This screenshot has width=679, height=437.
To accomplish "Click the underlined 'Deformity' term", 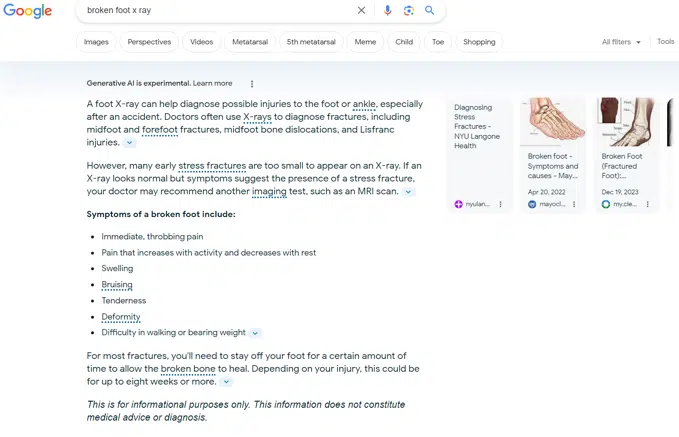I will click(x=121, y=317).
